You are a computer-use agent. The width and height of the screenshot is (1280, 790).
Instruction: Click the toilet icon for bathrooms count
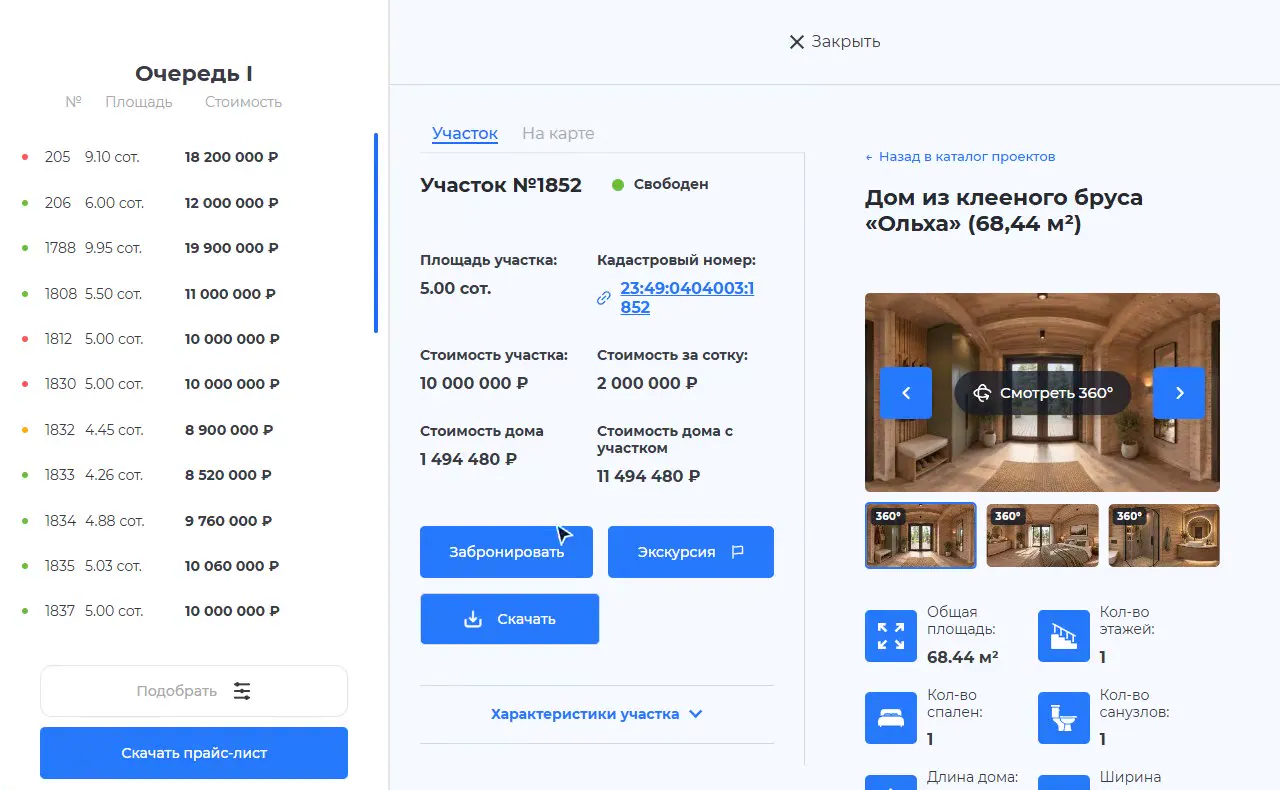[x=1064, y=718]
